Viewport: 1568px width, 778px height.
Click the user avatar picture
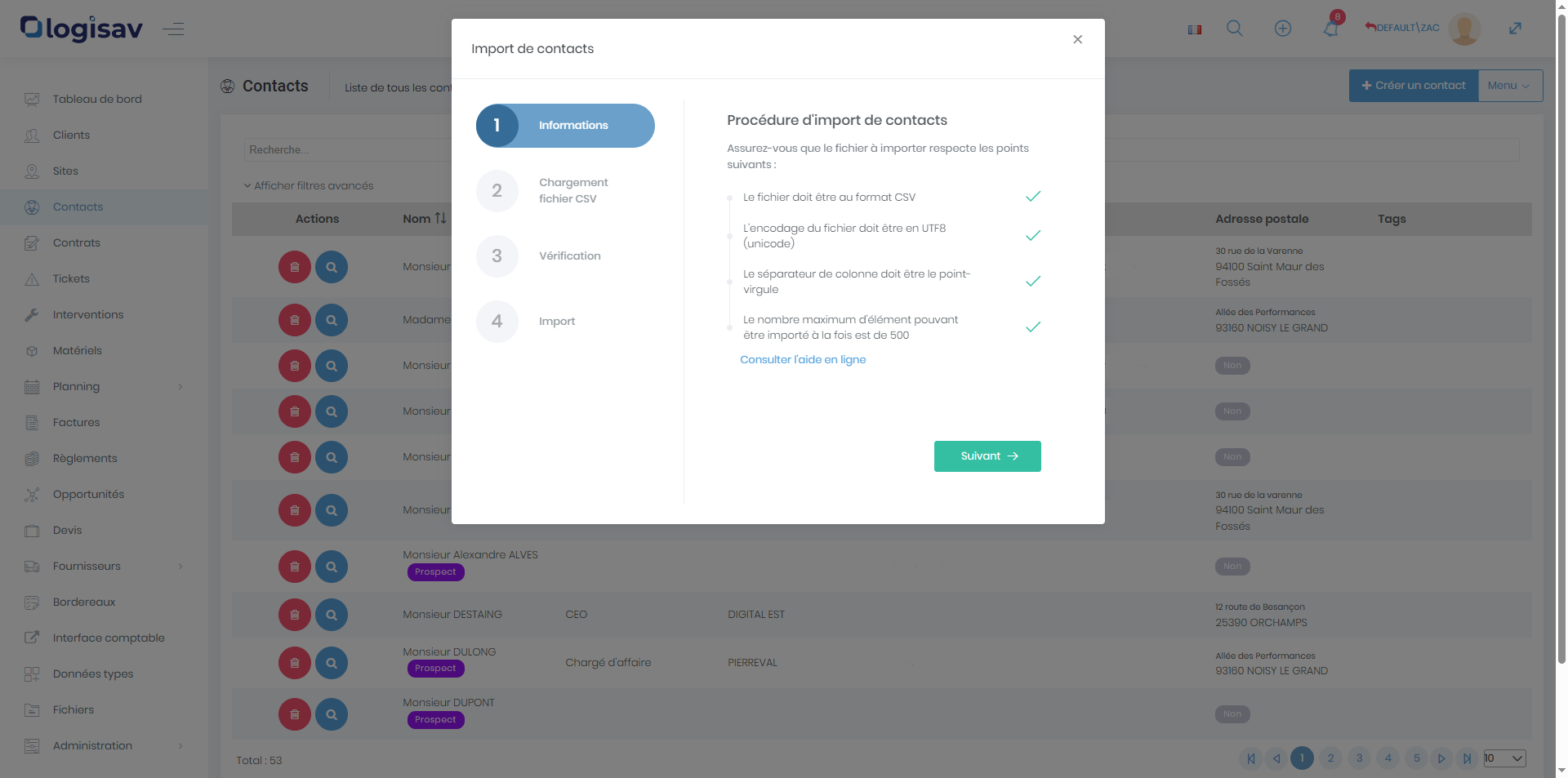pyautogui.click(x=1463, y=29)
